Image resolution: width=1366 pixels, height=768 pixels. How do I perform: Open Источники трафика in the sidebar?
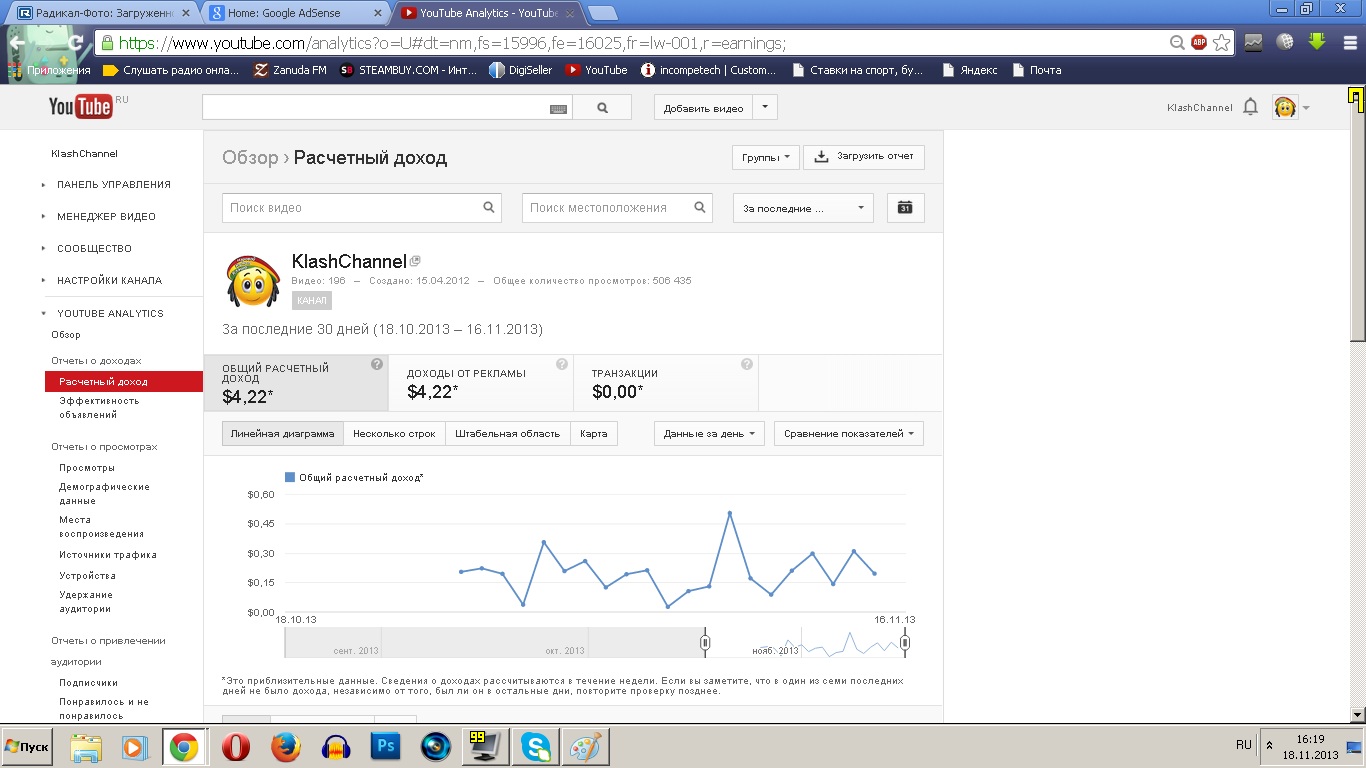[x=108, y=555]
